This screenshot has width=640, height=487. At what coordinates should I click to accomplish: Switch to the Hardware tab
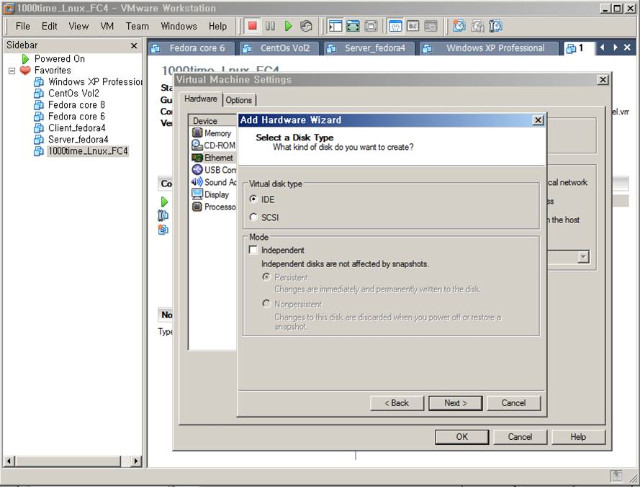(201, 99)
